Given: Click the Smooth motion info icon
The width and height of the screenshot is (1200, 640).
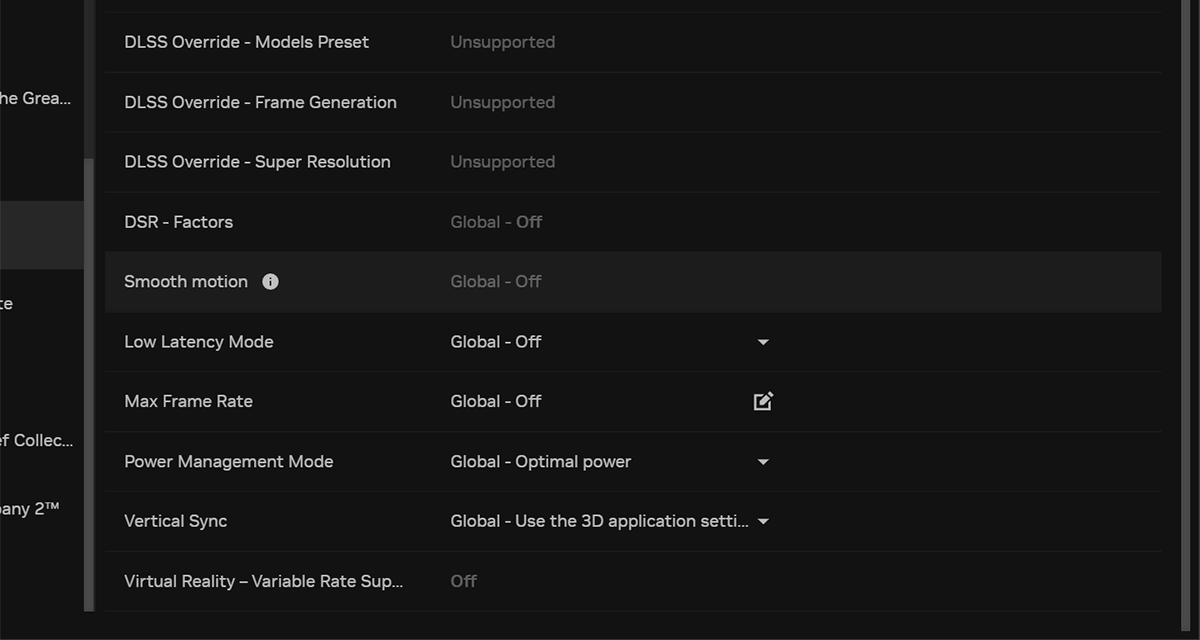Looking at the screenshot, I should click(270, 282).
